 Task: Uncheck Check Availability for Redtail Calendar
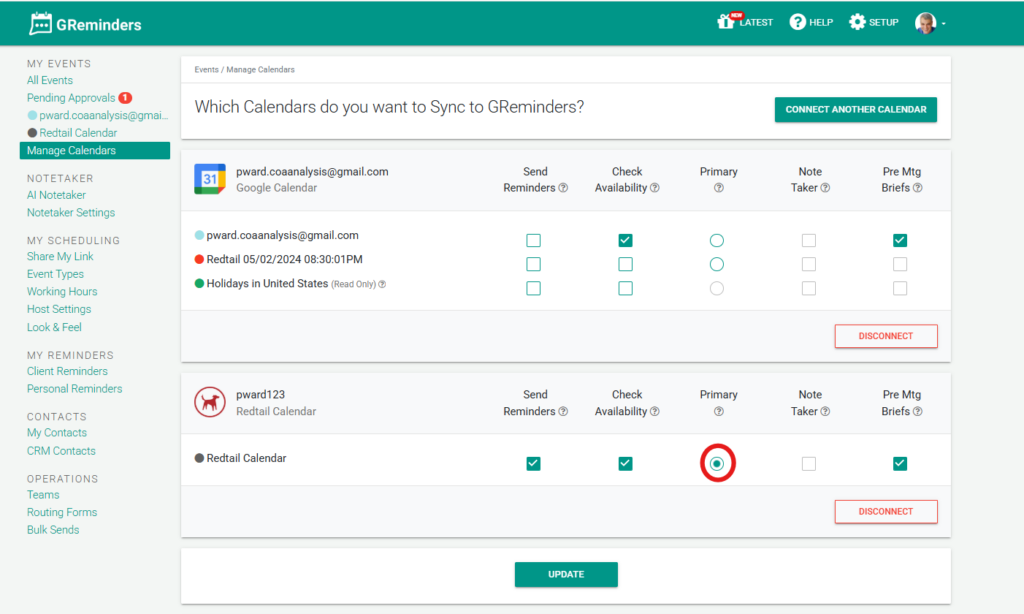tap(625, 463)
